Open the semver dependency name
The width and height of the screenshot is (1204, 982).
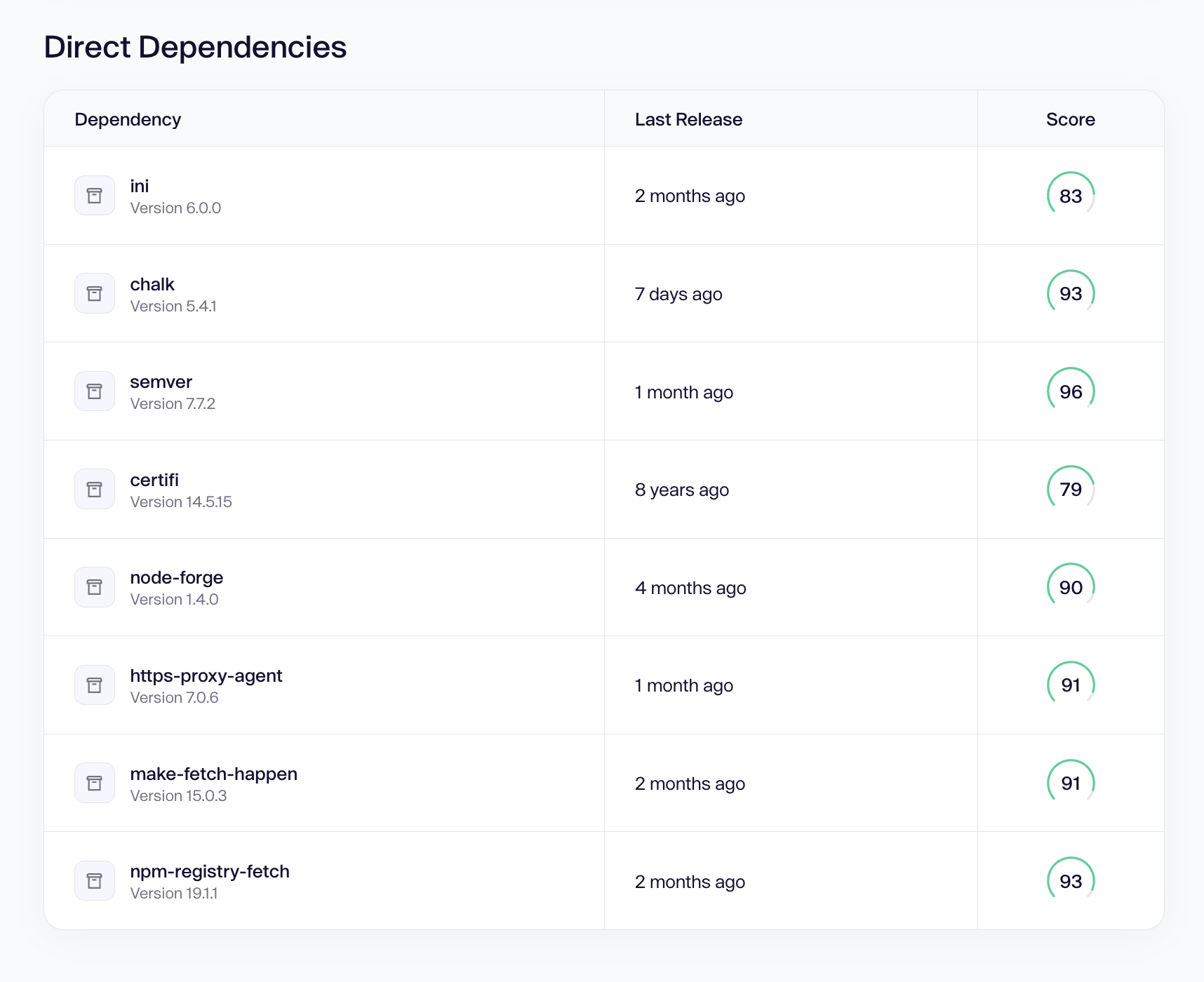click(x=161, y=382)
